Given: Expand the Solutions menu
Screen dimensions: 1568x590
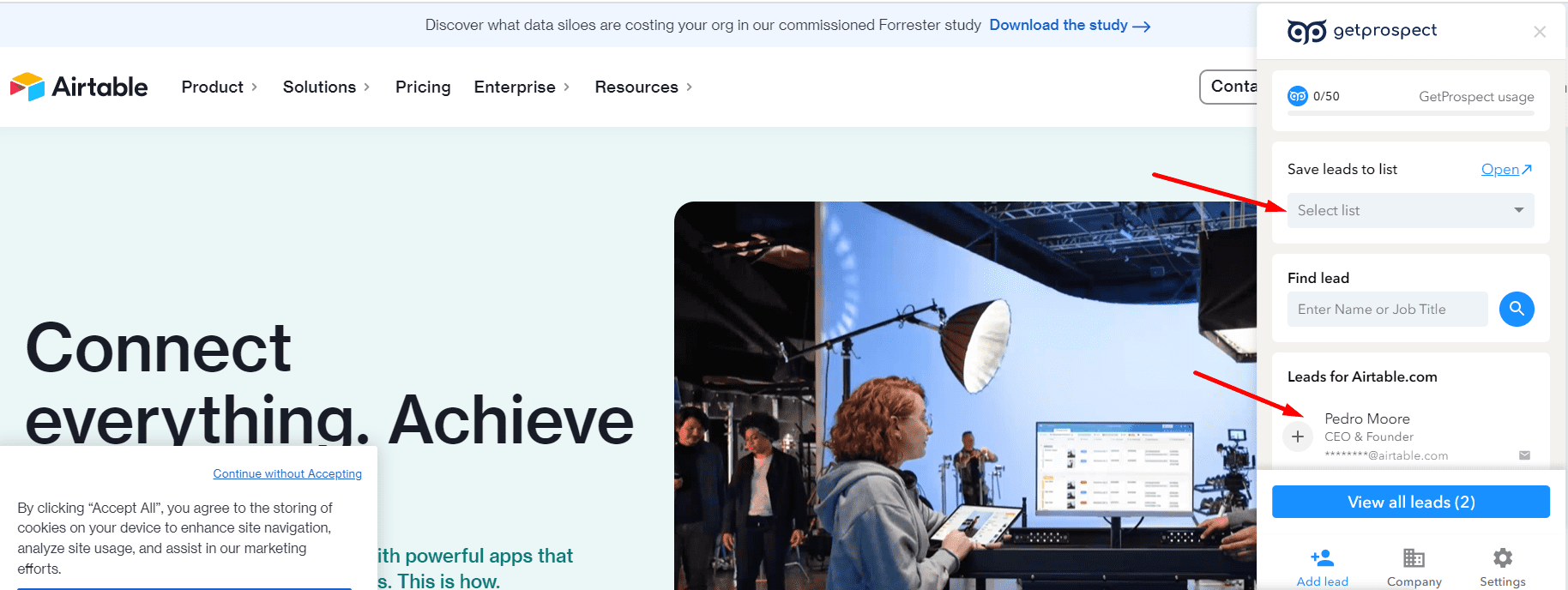Looking at the screenshot, I should 327,87.
